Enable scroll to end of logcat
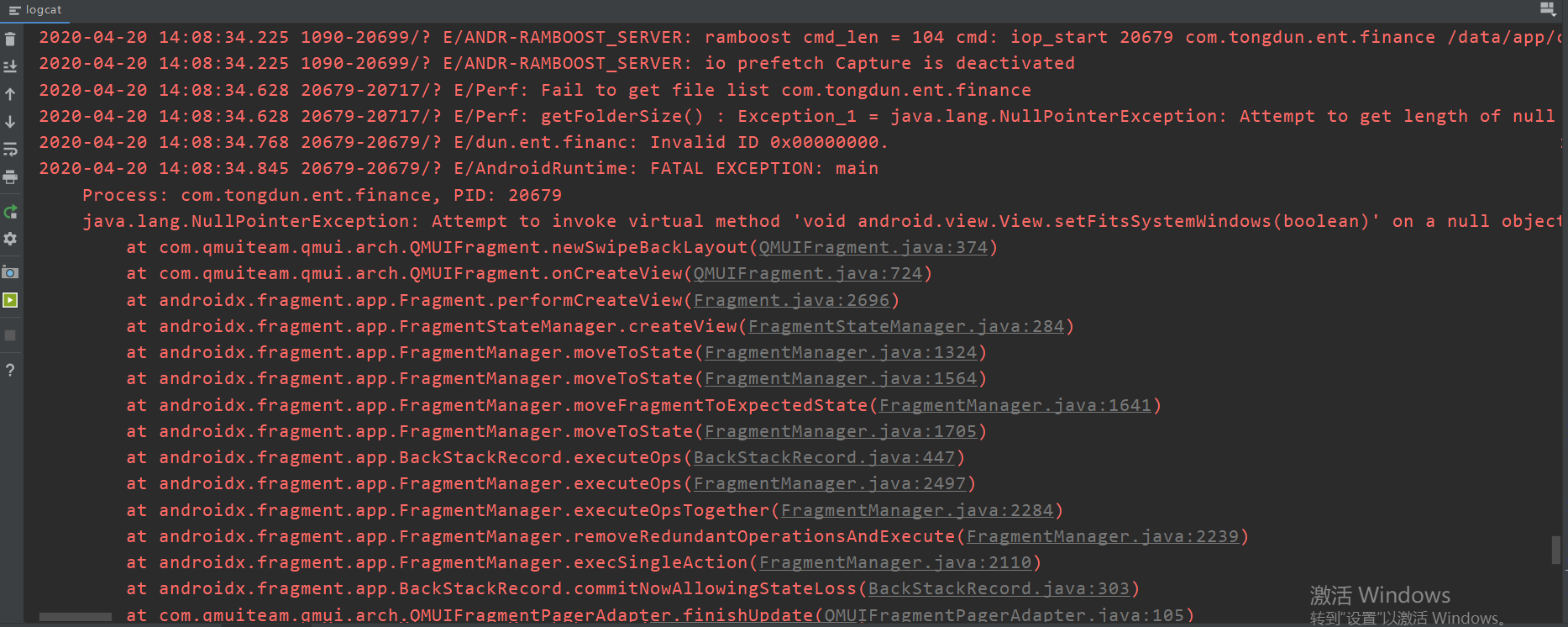This screenshot has width=1568, height=627. [x=11, y=66]
